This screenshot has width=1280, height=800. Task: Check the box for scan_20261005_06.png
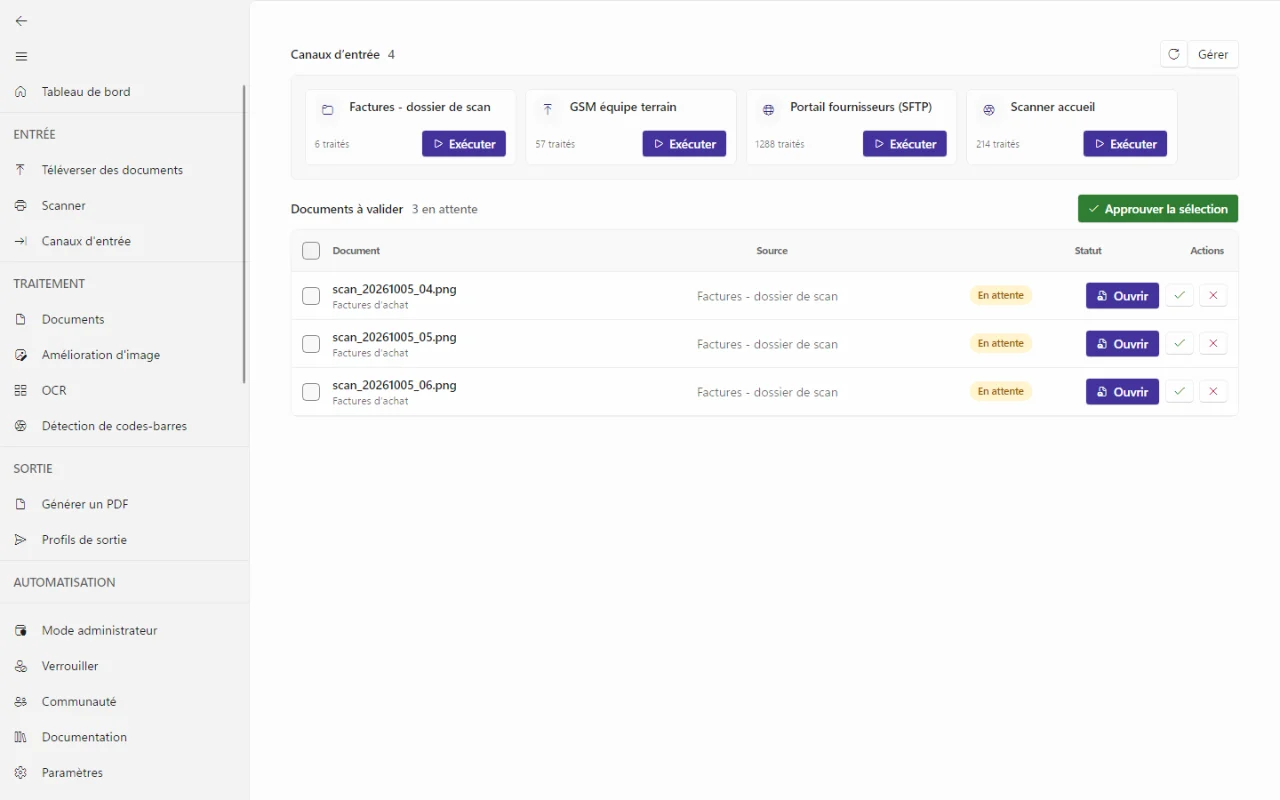tap(311, 392)
